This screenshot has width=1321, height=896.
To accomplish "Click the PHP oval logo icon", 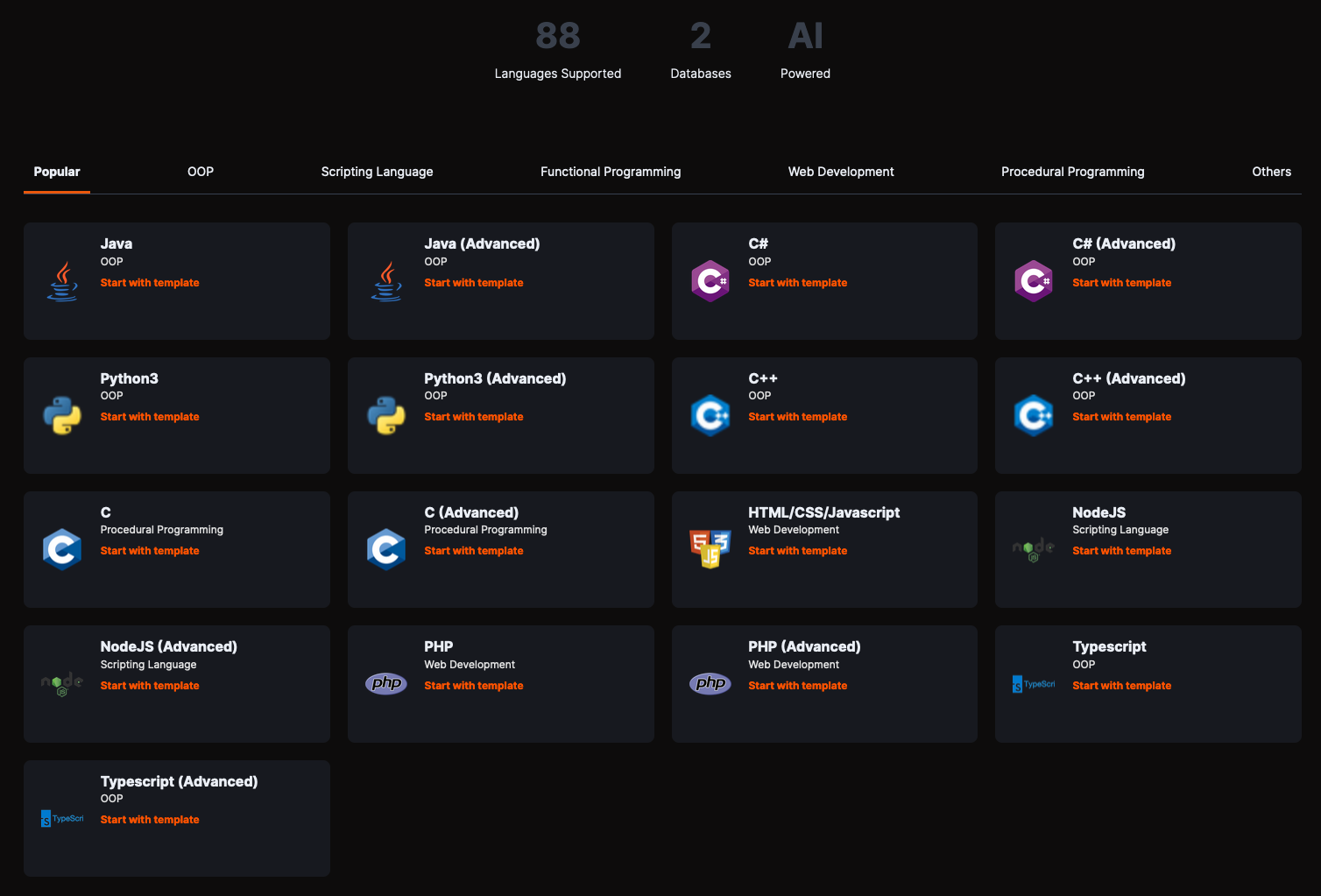I will [386, 684].
